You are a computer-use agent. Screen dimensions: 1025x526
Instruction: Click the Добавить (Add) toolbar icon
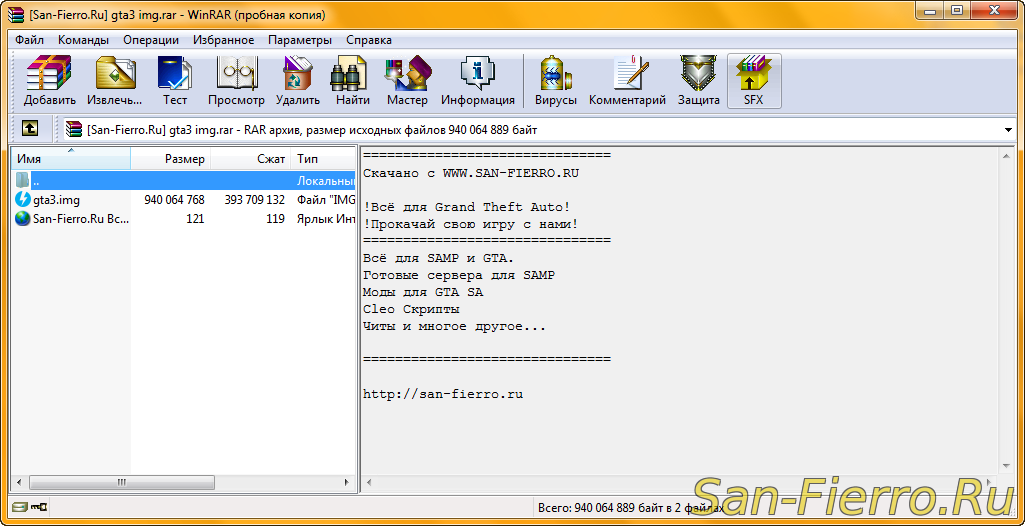click(49, 80)
